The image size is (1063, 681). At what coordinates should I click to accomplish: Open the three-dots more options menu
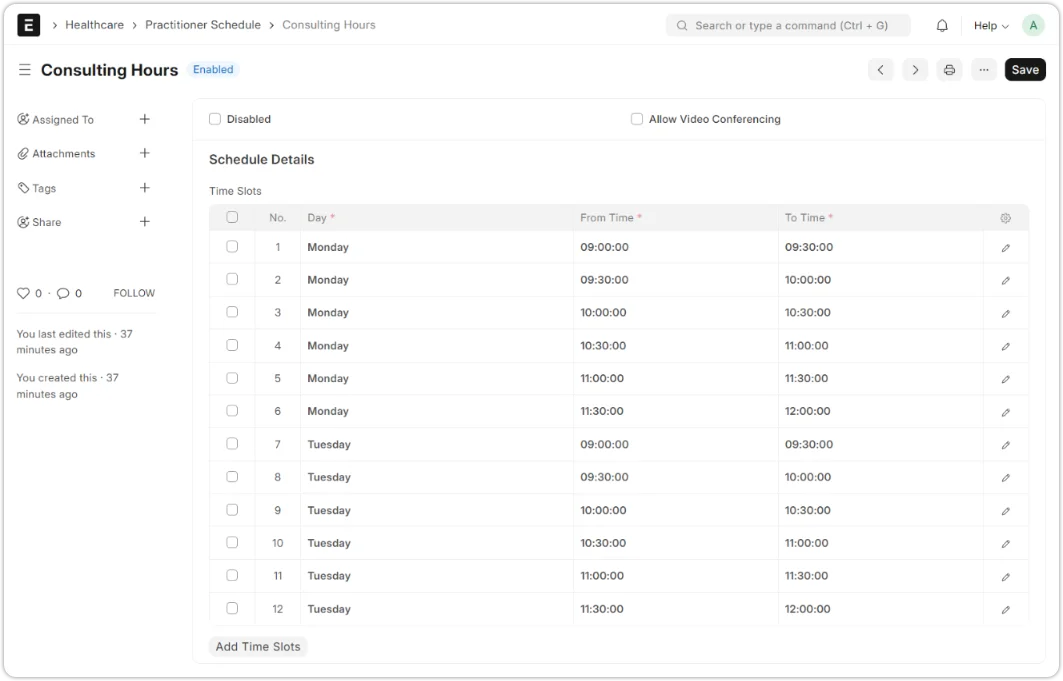click(984, 70)
